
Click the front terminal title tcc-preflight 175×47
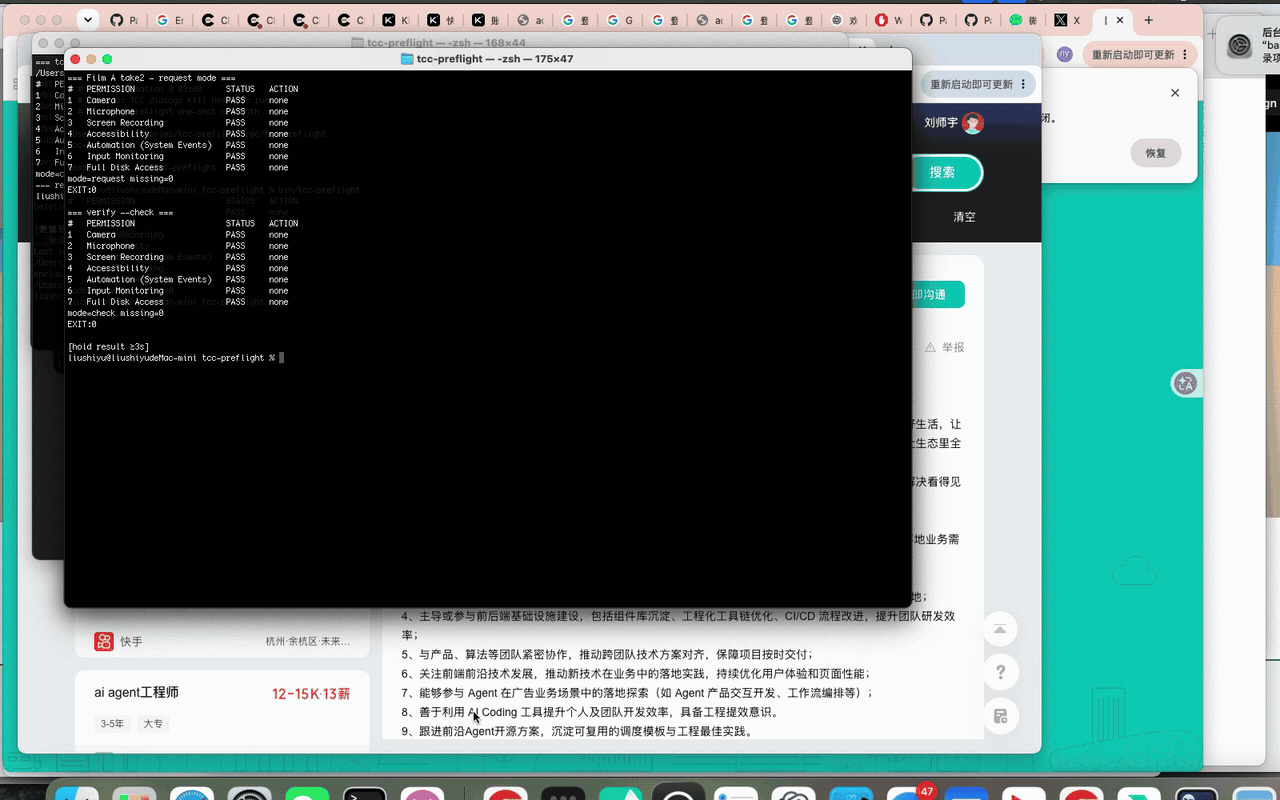pos(495,59)
